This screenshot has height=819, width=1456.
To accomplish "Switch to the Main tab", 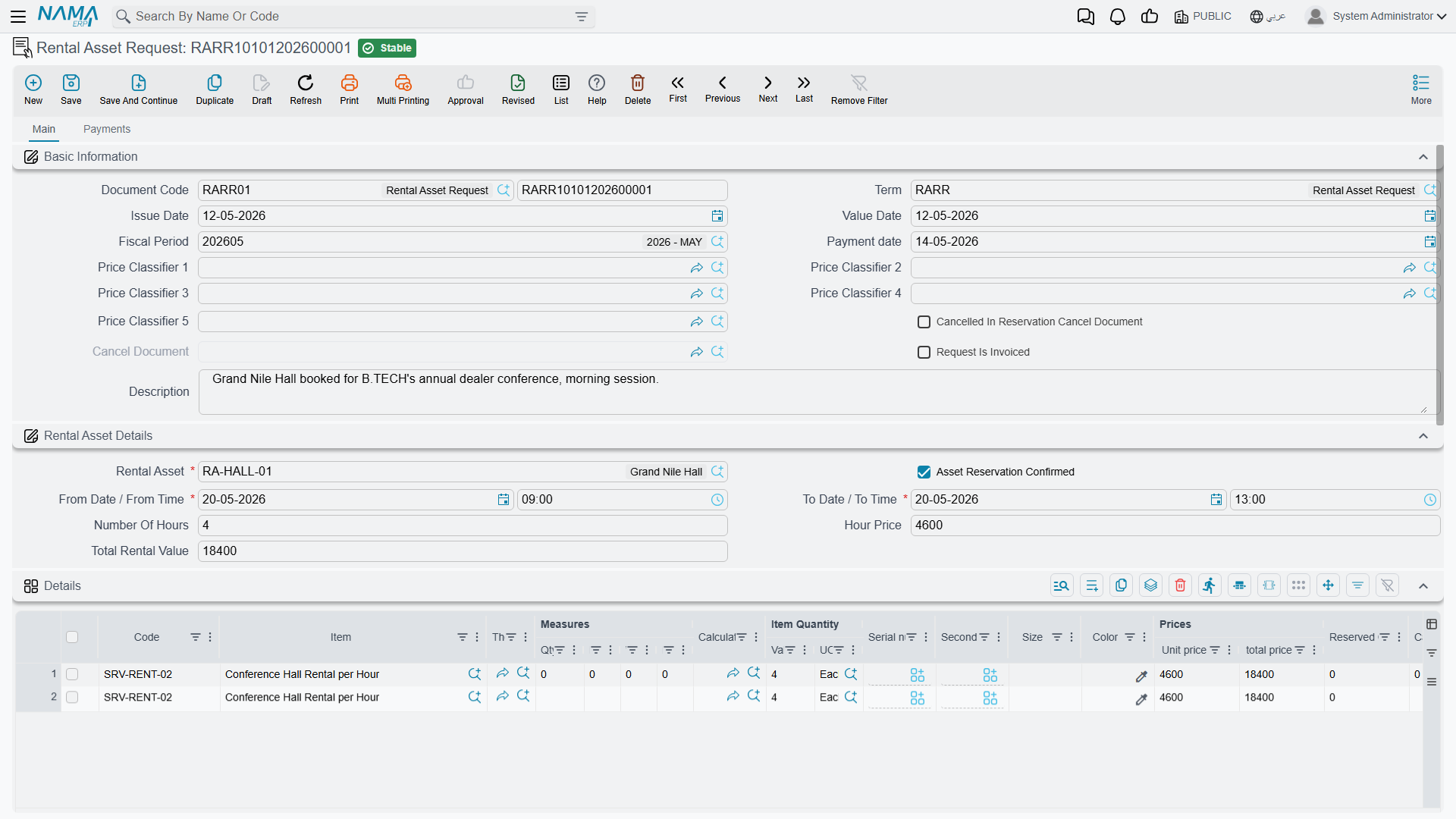I will click(x=44, y=129).
